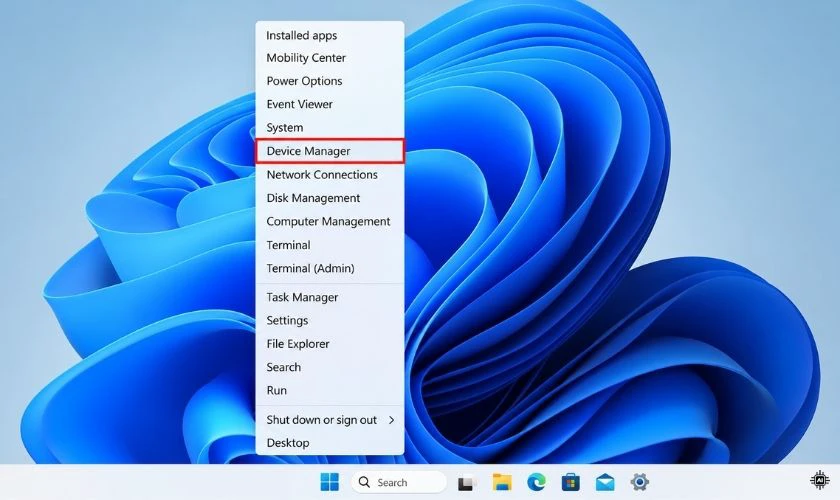Open Task View from taskbar
The width and height of the screenshot is (840, 500).
click(x=467, y=482)
